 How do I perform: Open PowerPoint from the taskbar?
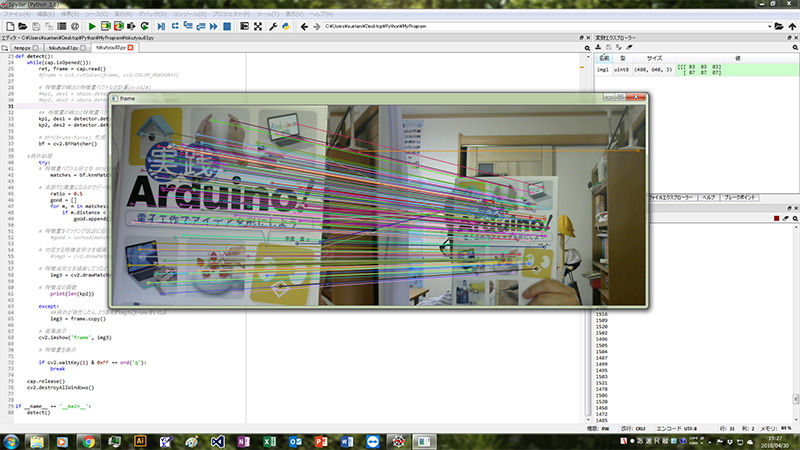tap(321, 441)
